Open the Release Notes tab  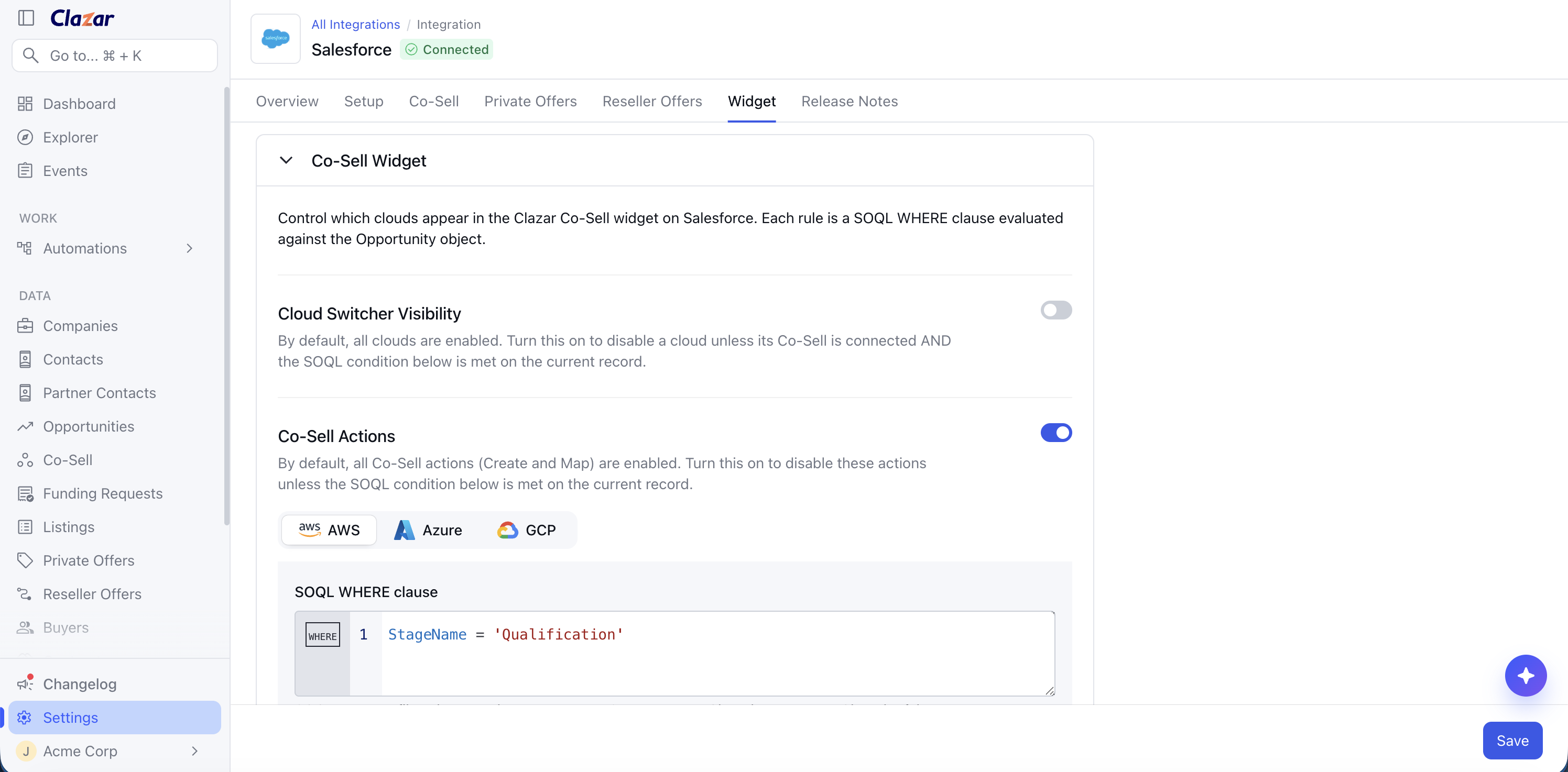[849, 101]
